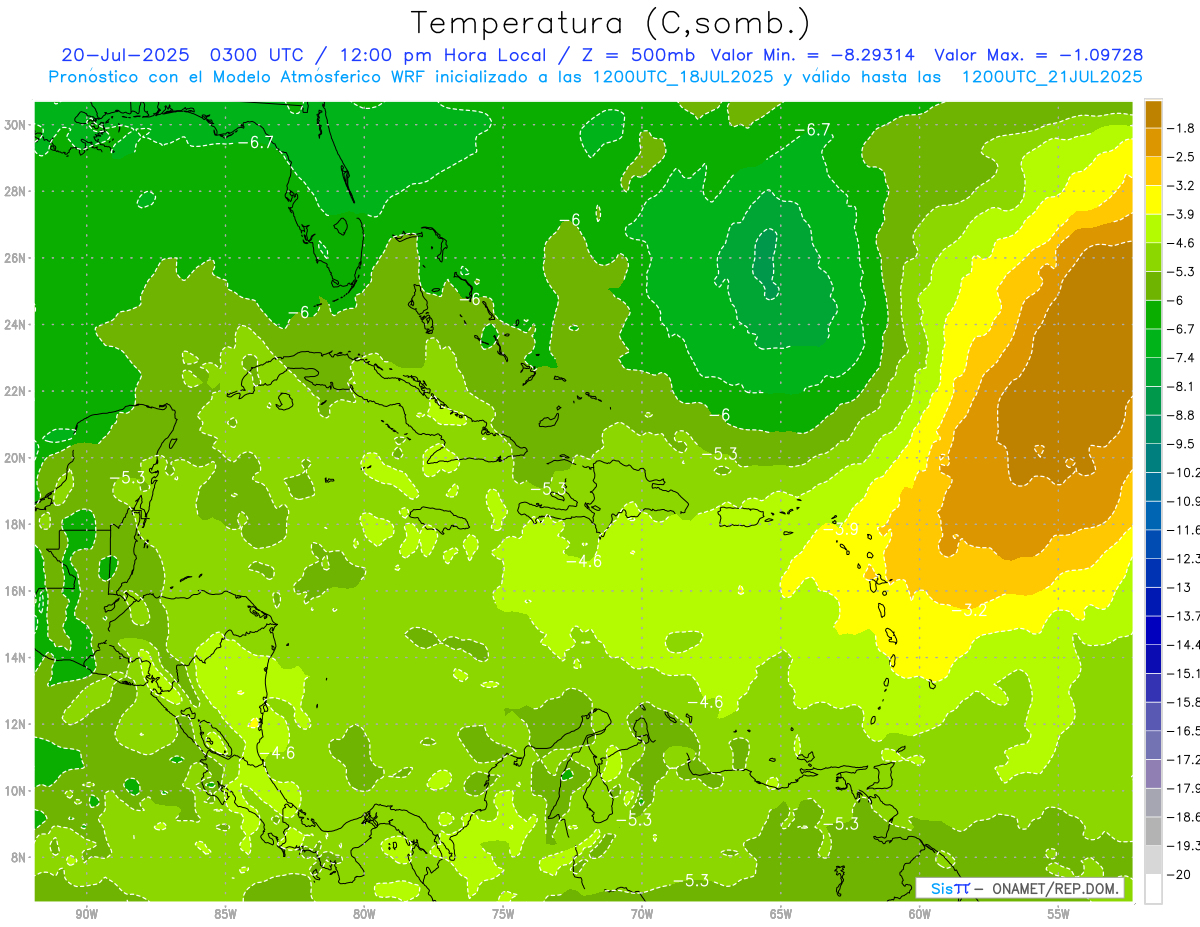Click the '-8.8' colorbar label
The width and height of the screenshot is (1200, 927).
point(1183,415)
